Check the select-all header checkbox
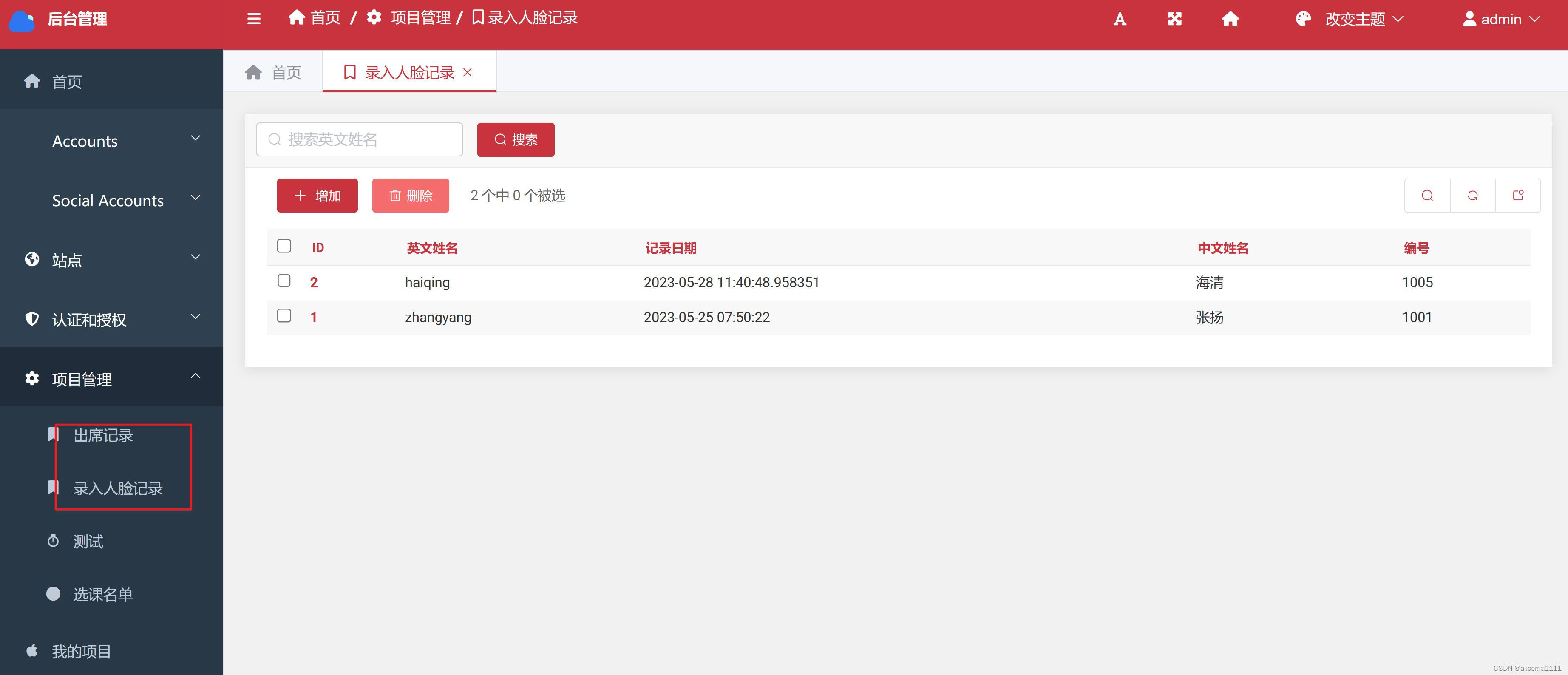Screen dimensions: 1568x675 (x=284, y=246)
